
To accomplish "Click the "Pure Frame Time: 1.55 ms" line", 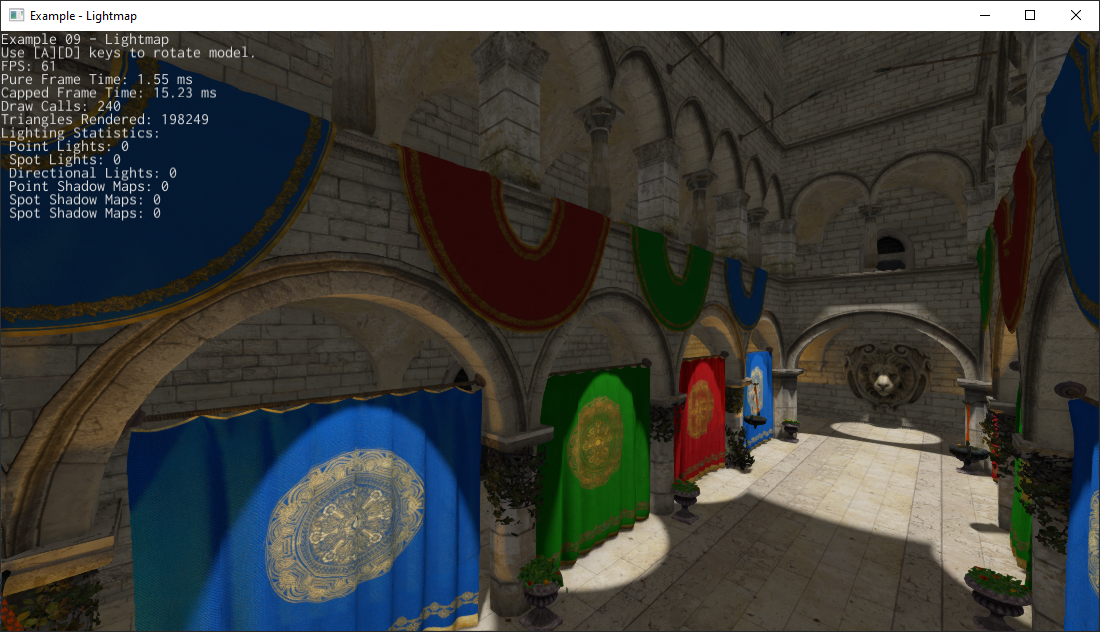I will pos(97,79).
